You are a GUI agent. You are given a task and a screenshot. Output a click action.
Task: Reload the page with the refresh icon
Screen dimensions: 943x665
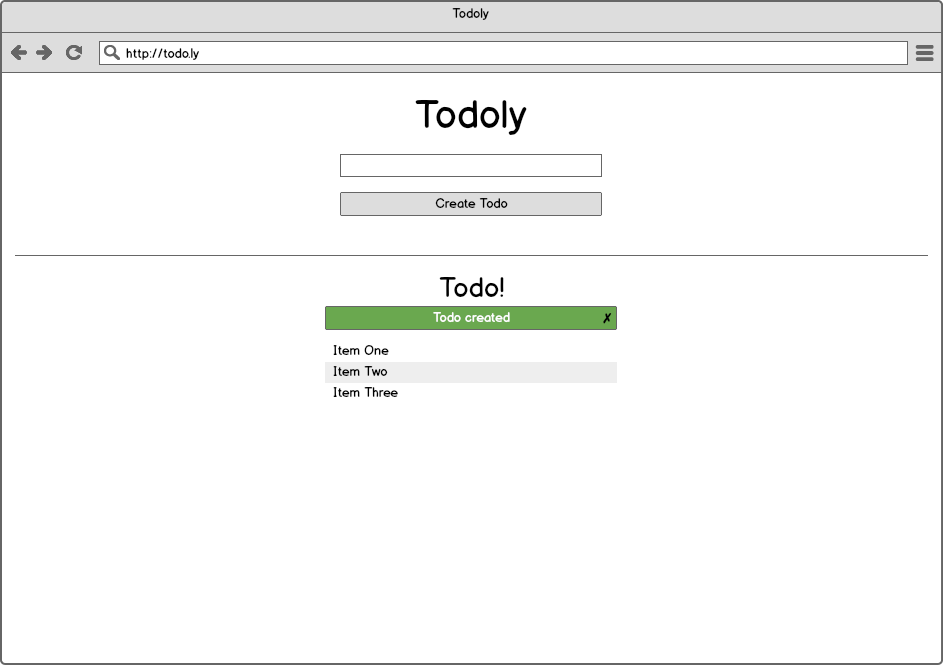74,53
